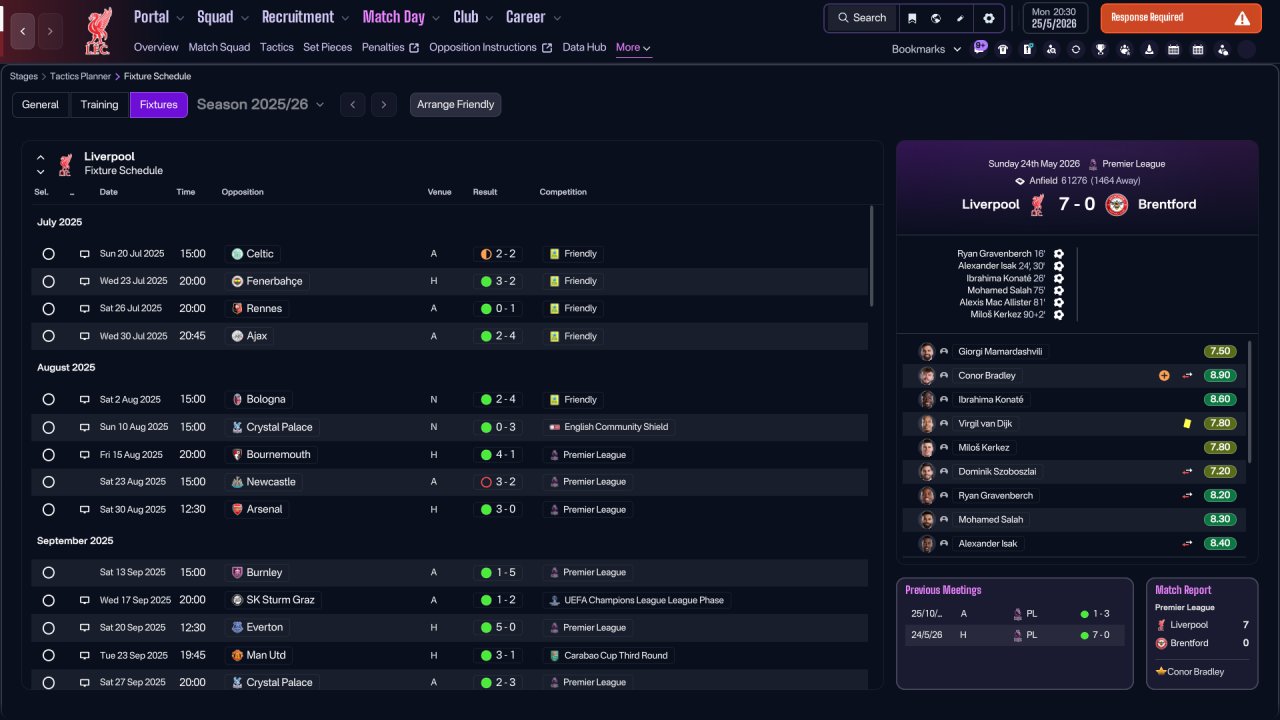The height and width of the screenshot is (720, 1280).
Task: Open the Set Pieces submenu item
Action: pos(328,47)
